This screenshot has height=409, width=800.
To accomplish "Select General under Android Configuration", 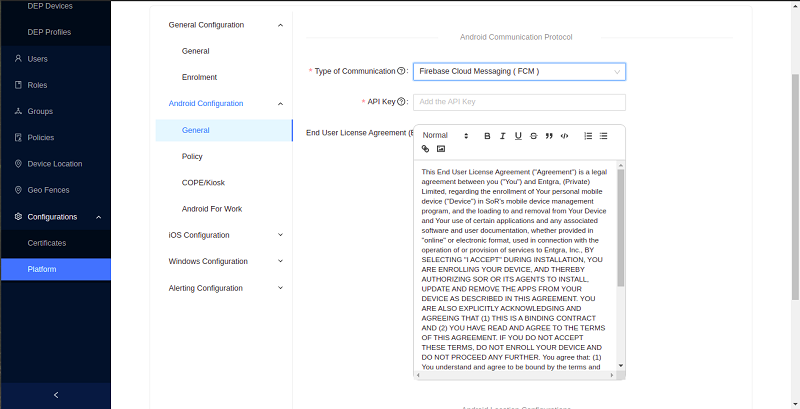I will (x=224, y=130).
